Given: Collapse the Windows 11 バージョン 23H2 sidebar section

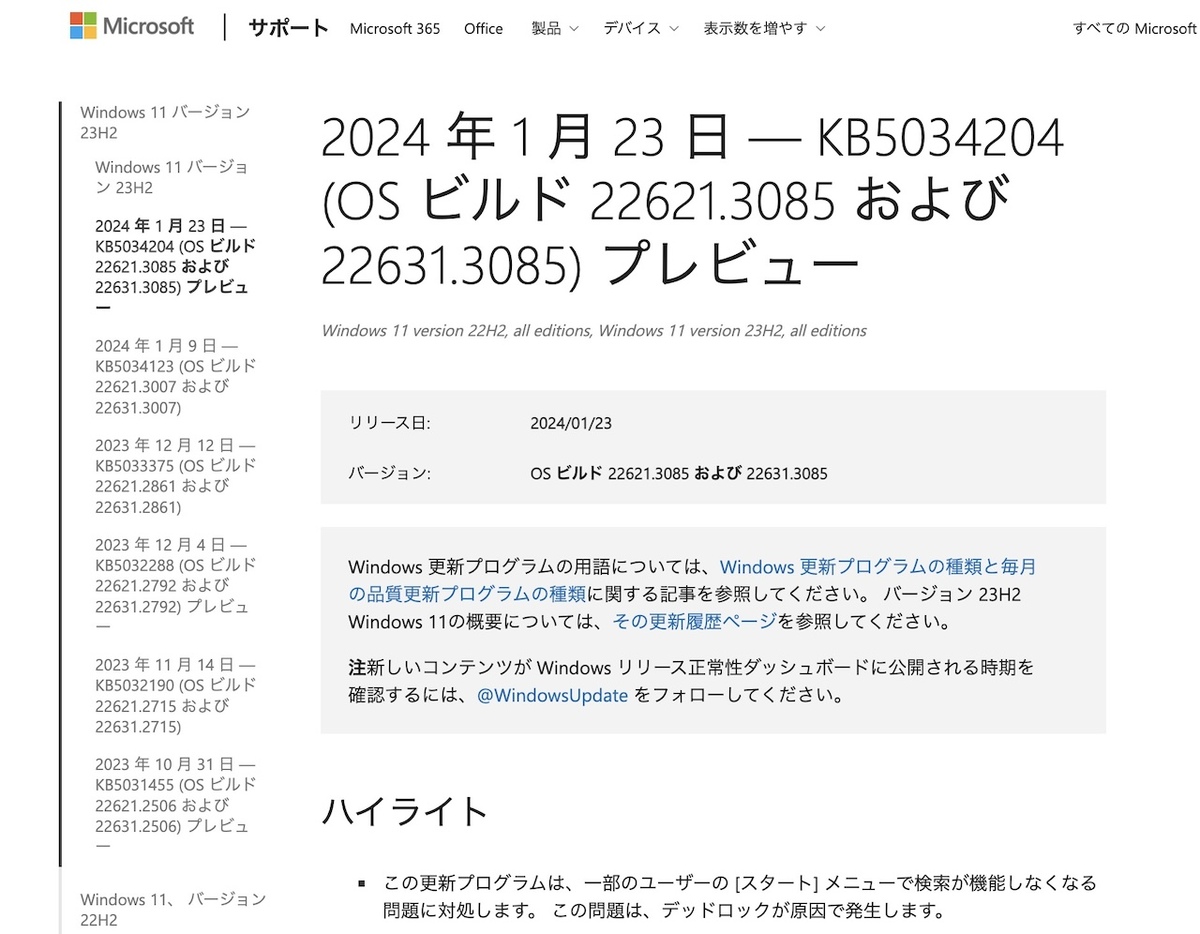Looking at the screenshot, I should coord(165,123).
